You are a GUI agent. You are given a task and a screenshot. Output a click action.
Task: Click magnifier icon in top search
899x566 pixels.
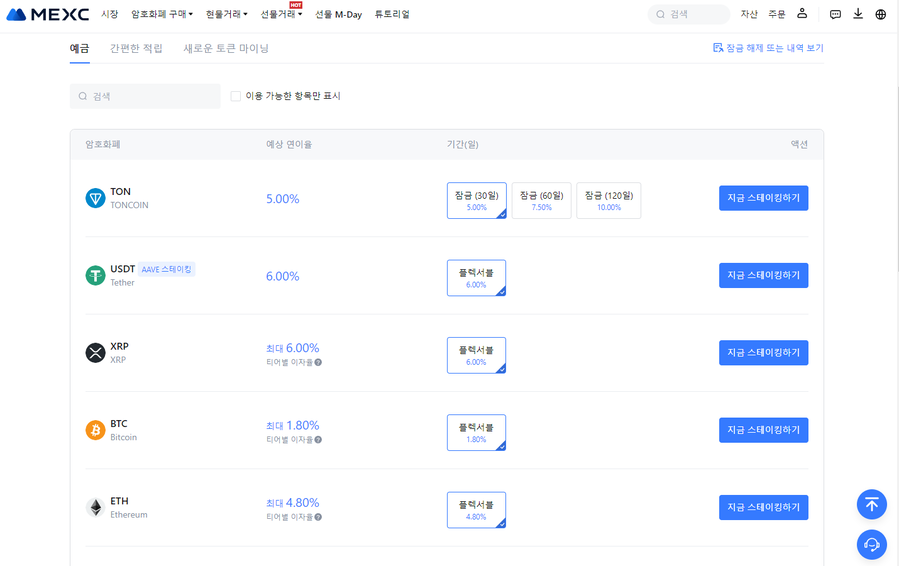tap(660, 14)
